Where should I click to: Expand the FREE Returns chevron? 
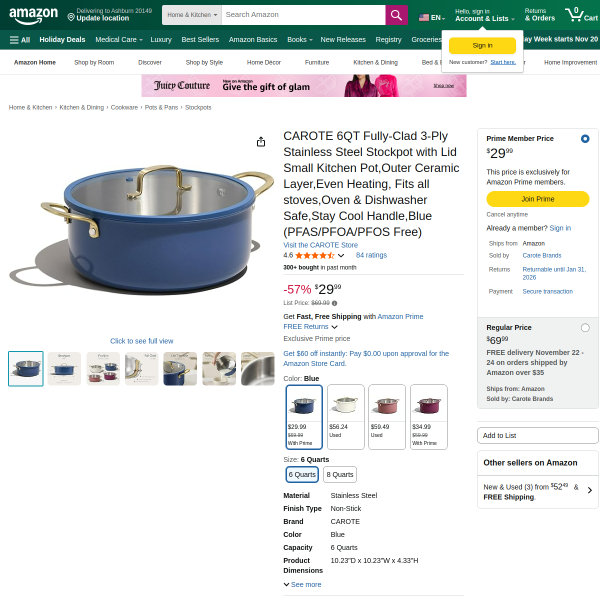334,327
